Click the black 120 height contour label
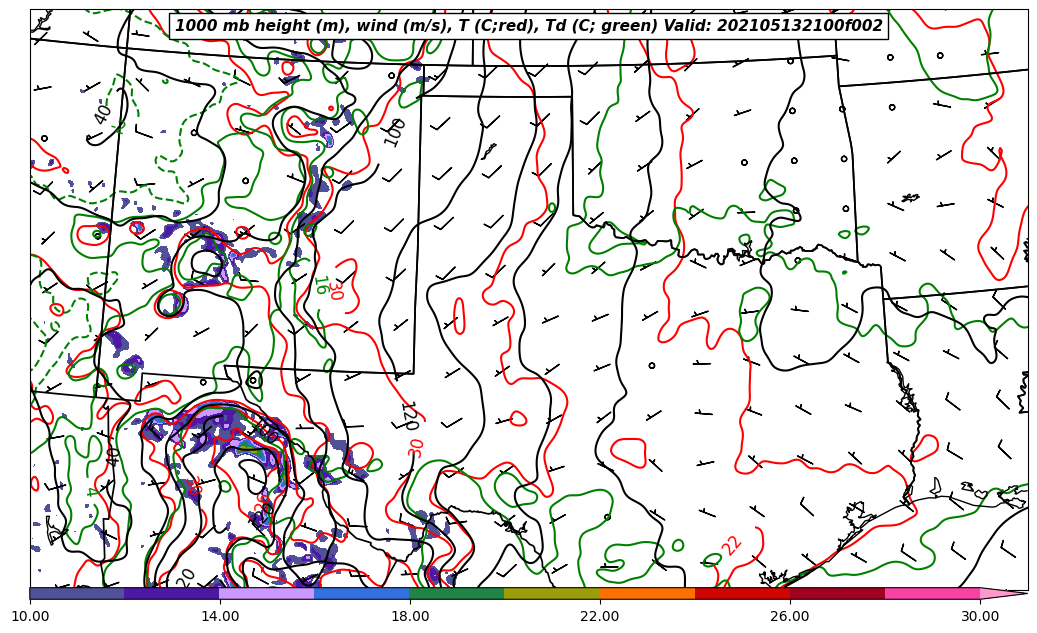The height and width of the screenshot is (633, 1037). click(408, 415)
